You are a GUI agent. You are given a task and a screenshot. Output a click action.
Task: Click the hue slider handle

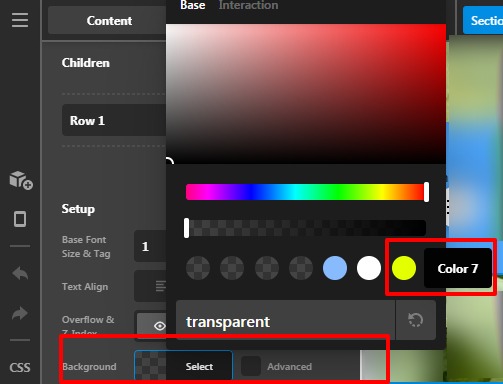[x=426, y=192]
